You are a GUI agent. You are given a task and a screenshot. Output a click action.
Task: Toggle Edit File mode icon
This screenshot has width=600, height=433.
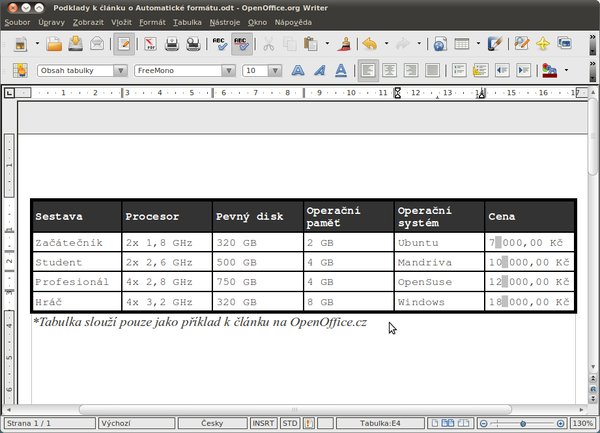(x=124, y=44)
